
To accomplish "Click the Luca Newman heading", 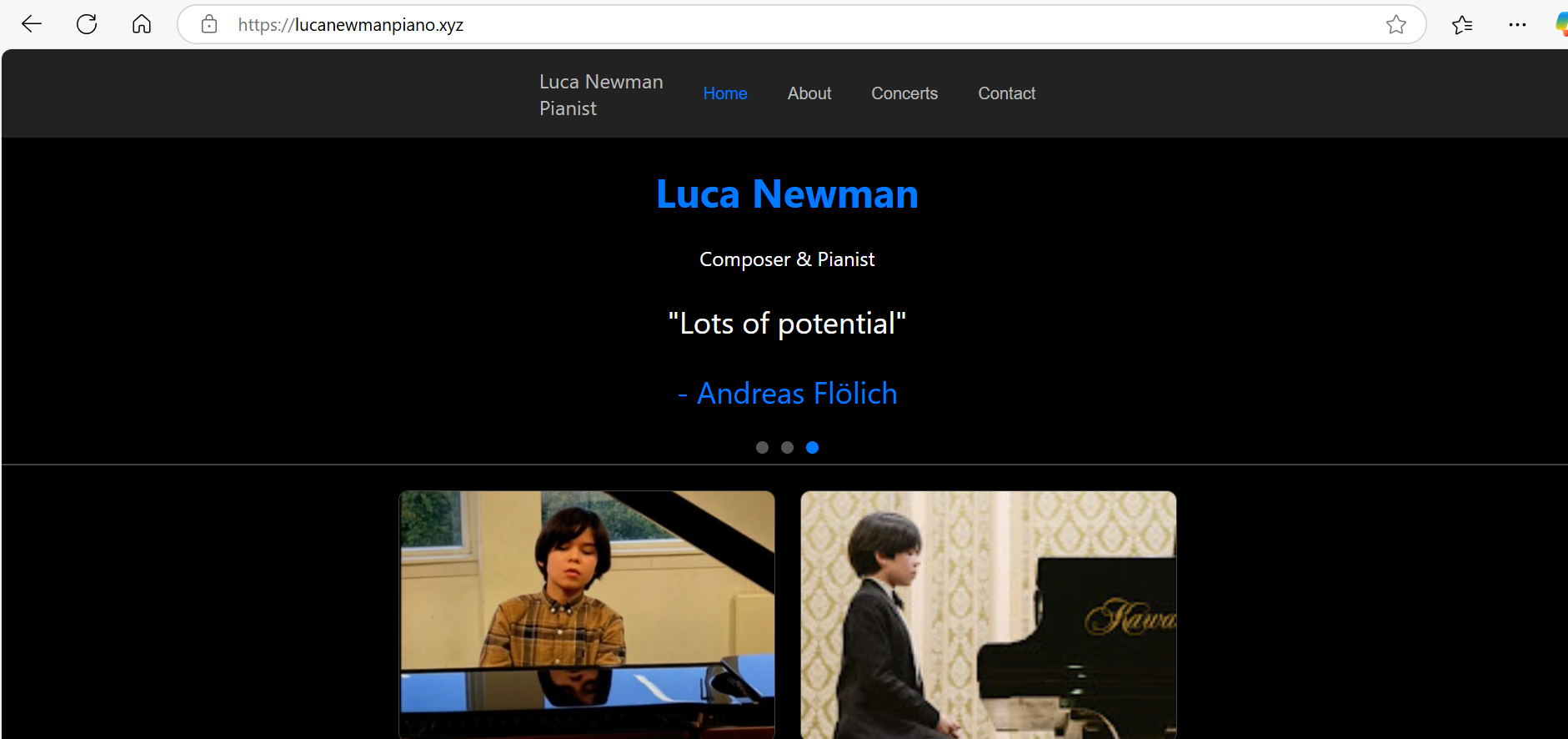I will (x=787, y=194).
